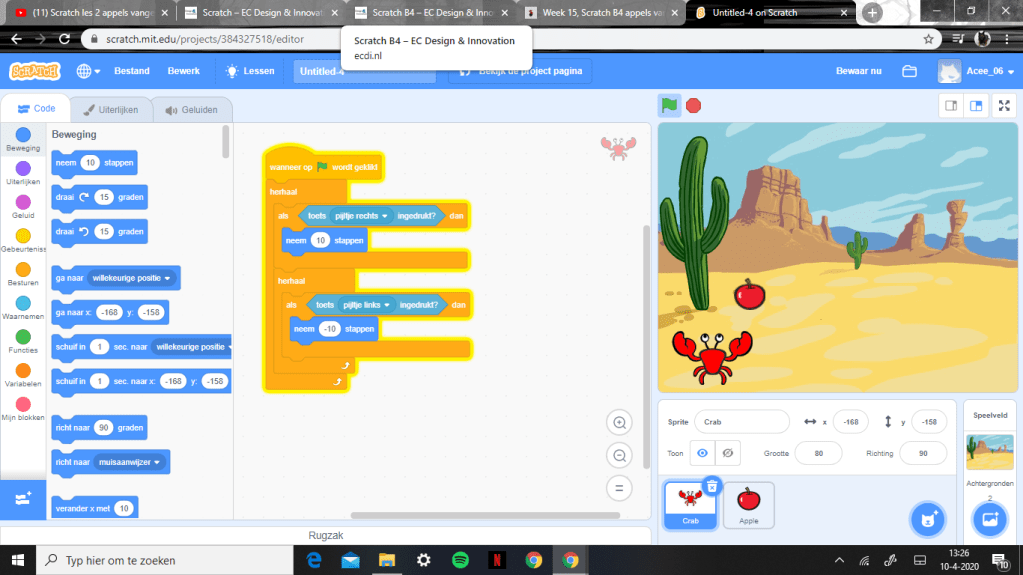Viewport: 1023px width, 575px height.
Task: Click the 'Bewaar nu' save link
Action: [859, 71]
